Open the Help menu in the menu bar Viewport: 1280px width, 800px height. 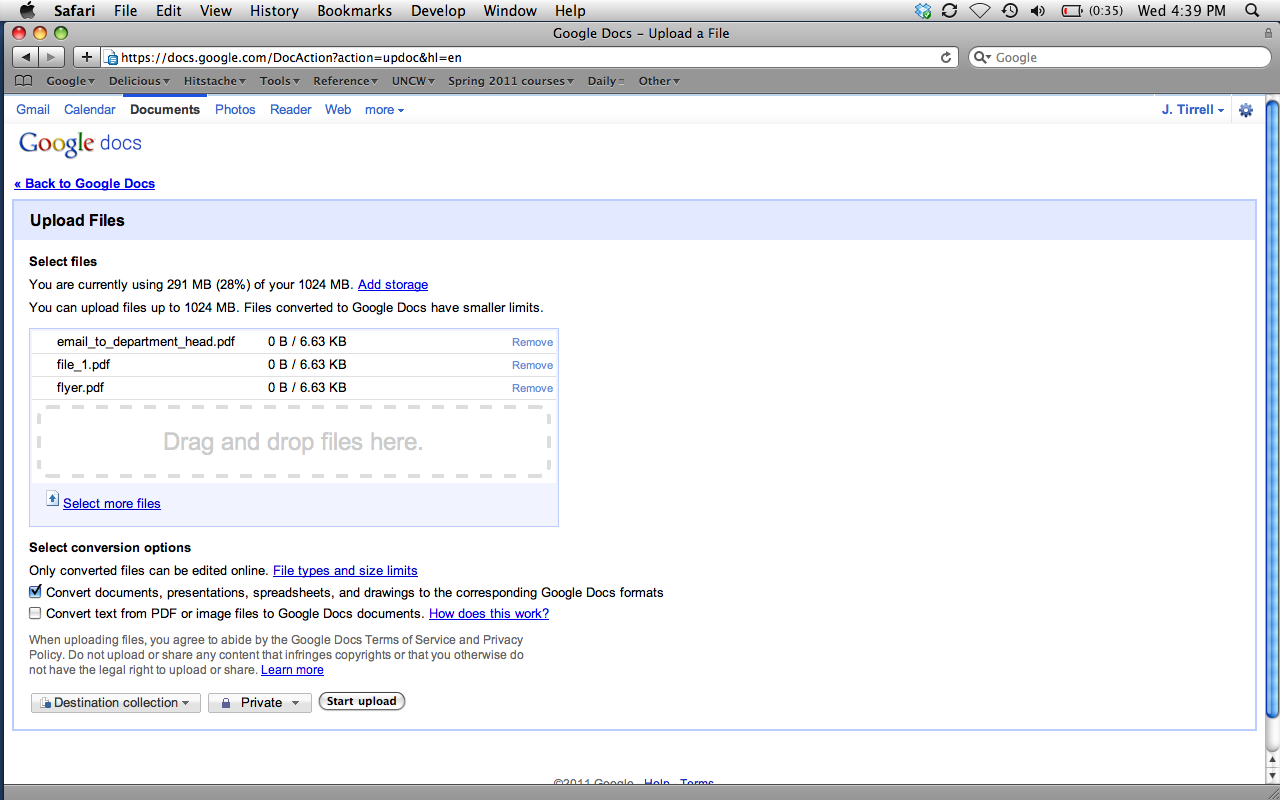coord(570,11)
